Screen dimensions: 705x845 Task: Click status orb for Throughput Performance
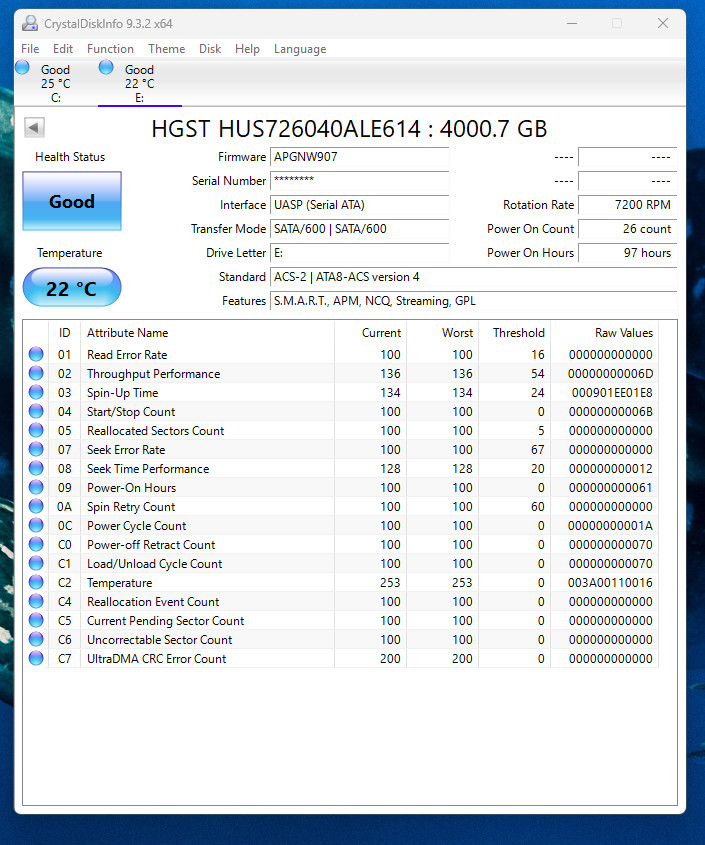click(36, 373)
